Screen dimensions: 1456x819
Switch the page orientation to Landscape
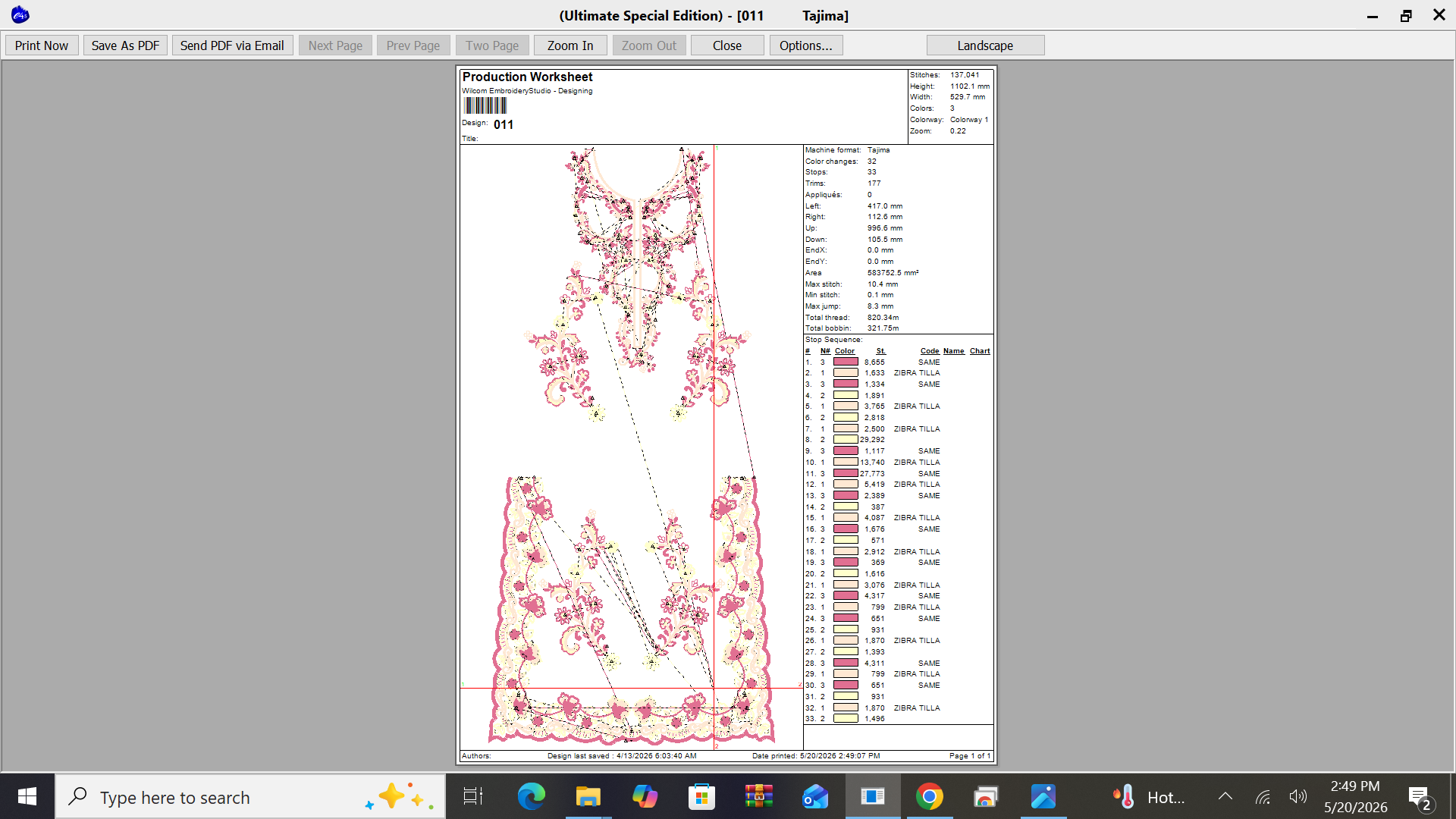[985, 45]
